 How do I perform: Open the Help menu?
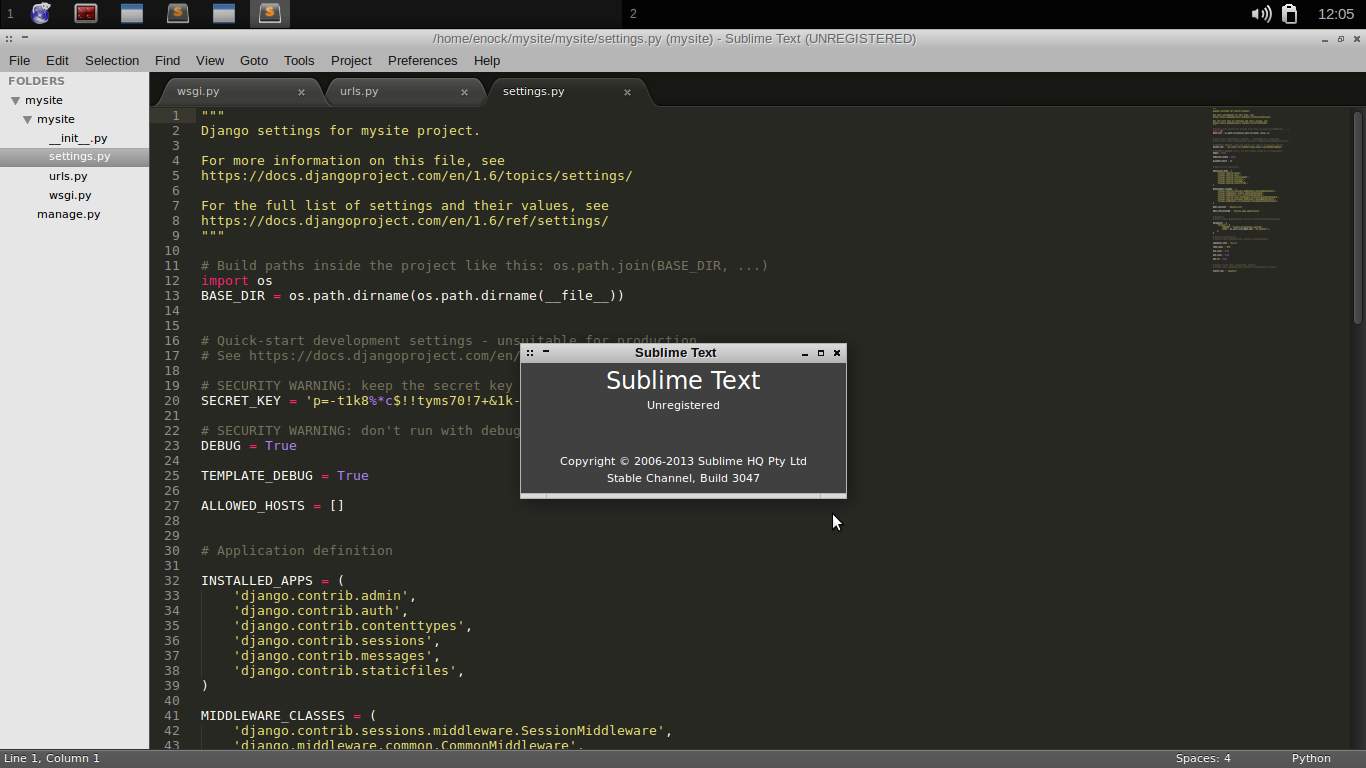click(x=487, y=60)
